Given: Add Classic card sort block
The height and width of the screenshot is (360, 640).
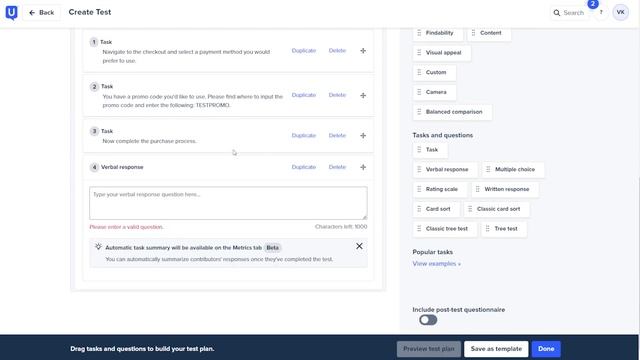Looking at the screenshot, I should coord(497,209).
